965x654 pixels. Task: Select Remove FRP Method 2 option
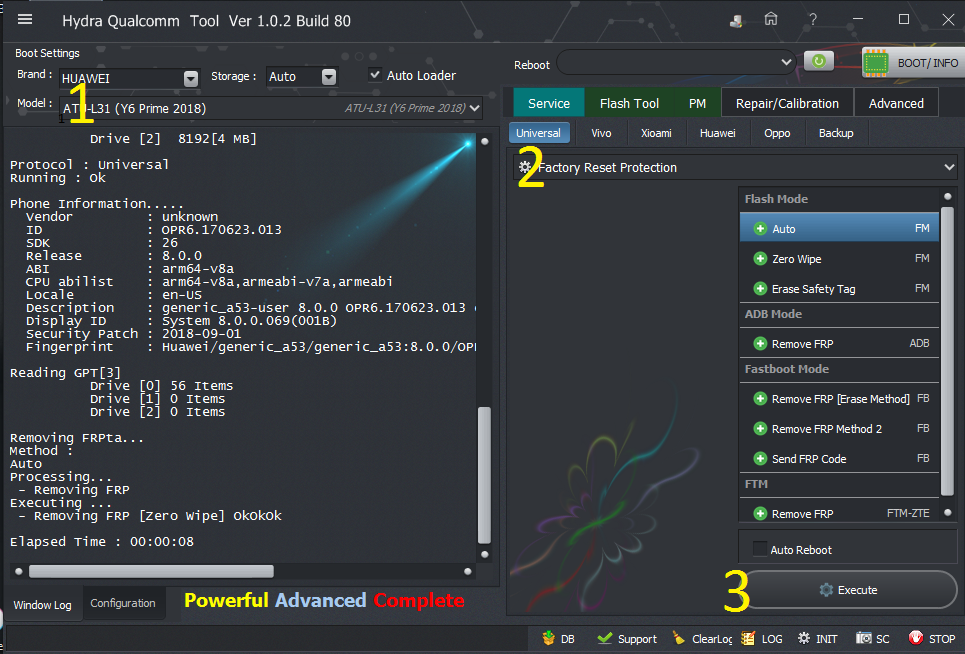[839, 429]
